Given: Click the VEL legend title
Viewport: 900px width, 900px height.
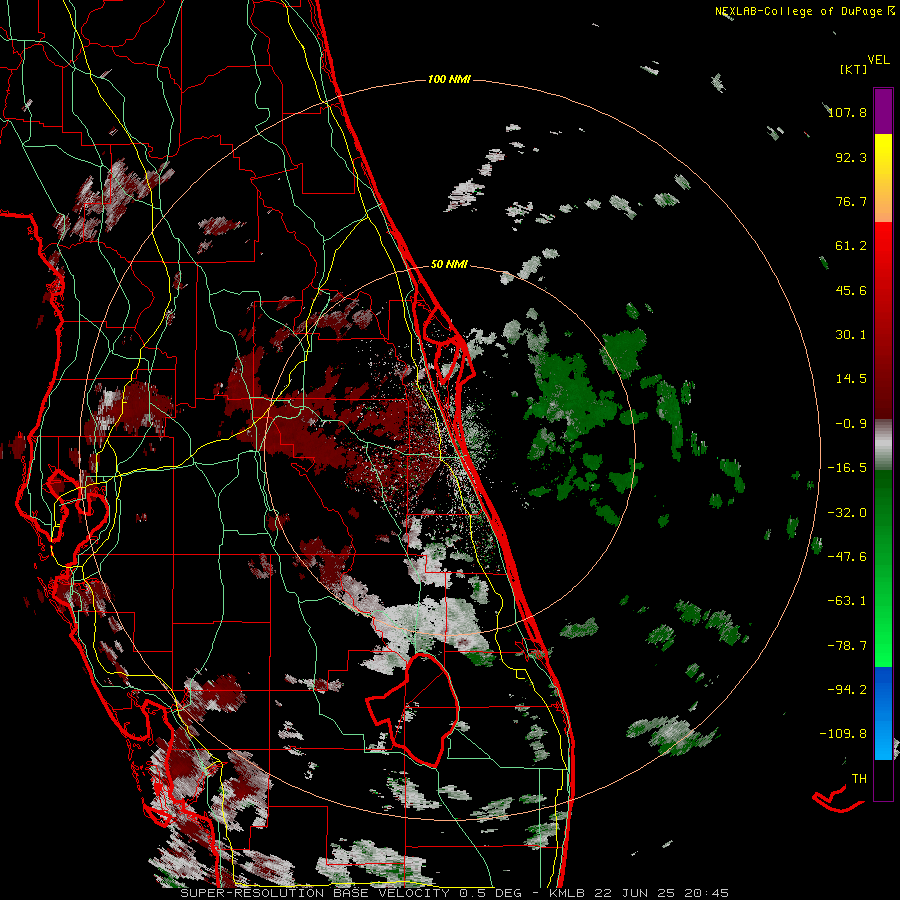Looking at the screenshot, I should (x=878, y=60).
